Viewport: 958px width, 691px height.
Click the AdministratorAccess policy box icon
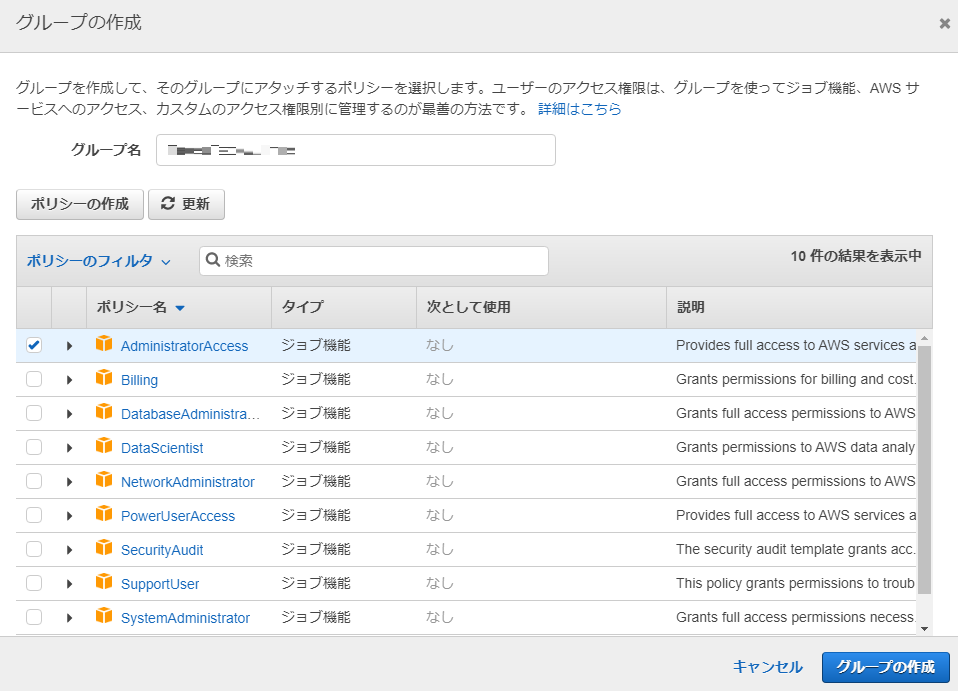pyautogui.click(x=104, y=344)
